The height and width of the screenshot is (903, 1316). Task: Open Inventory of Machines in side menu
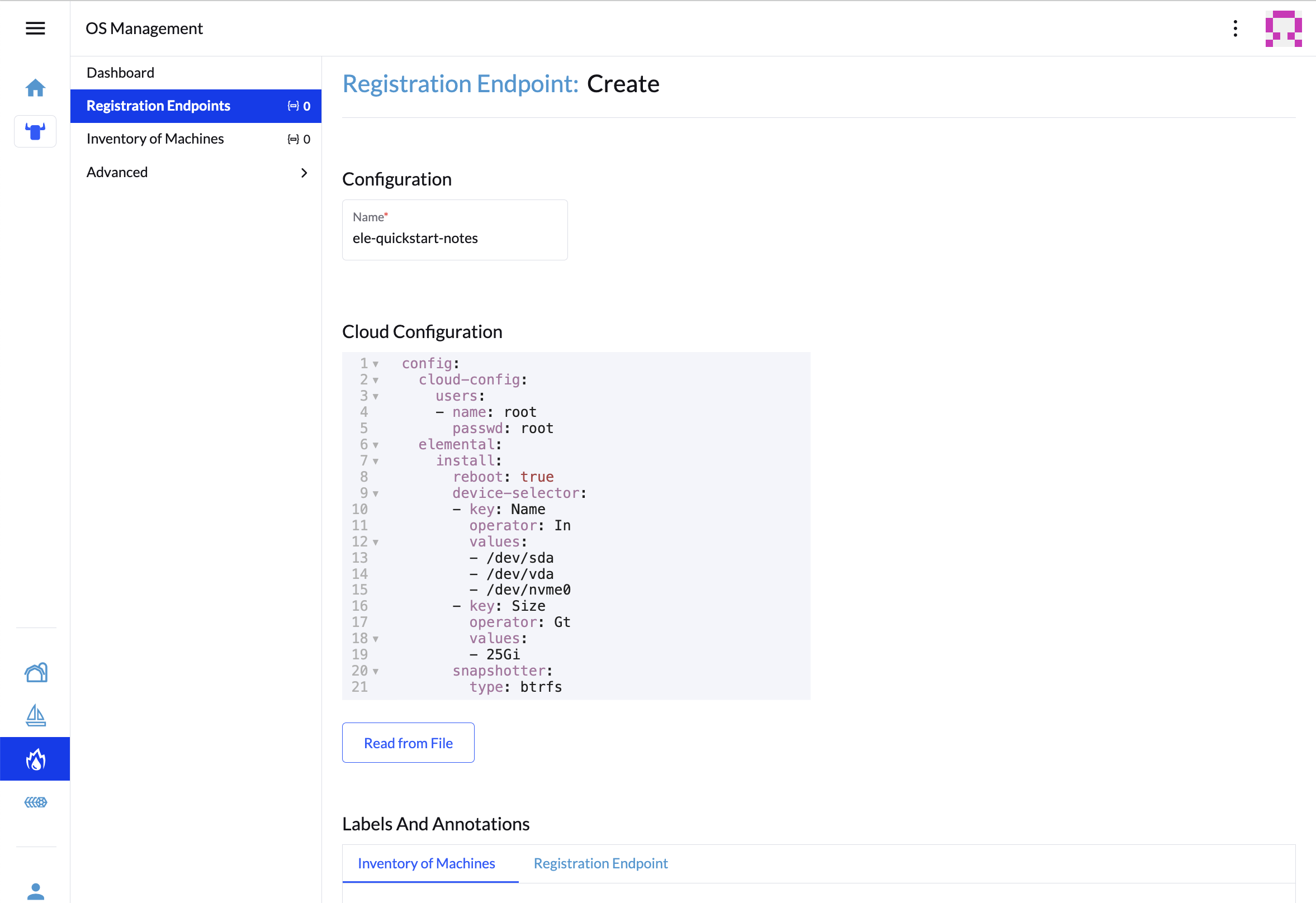tap(155, 139)
